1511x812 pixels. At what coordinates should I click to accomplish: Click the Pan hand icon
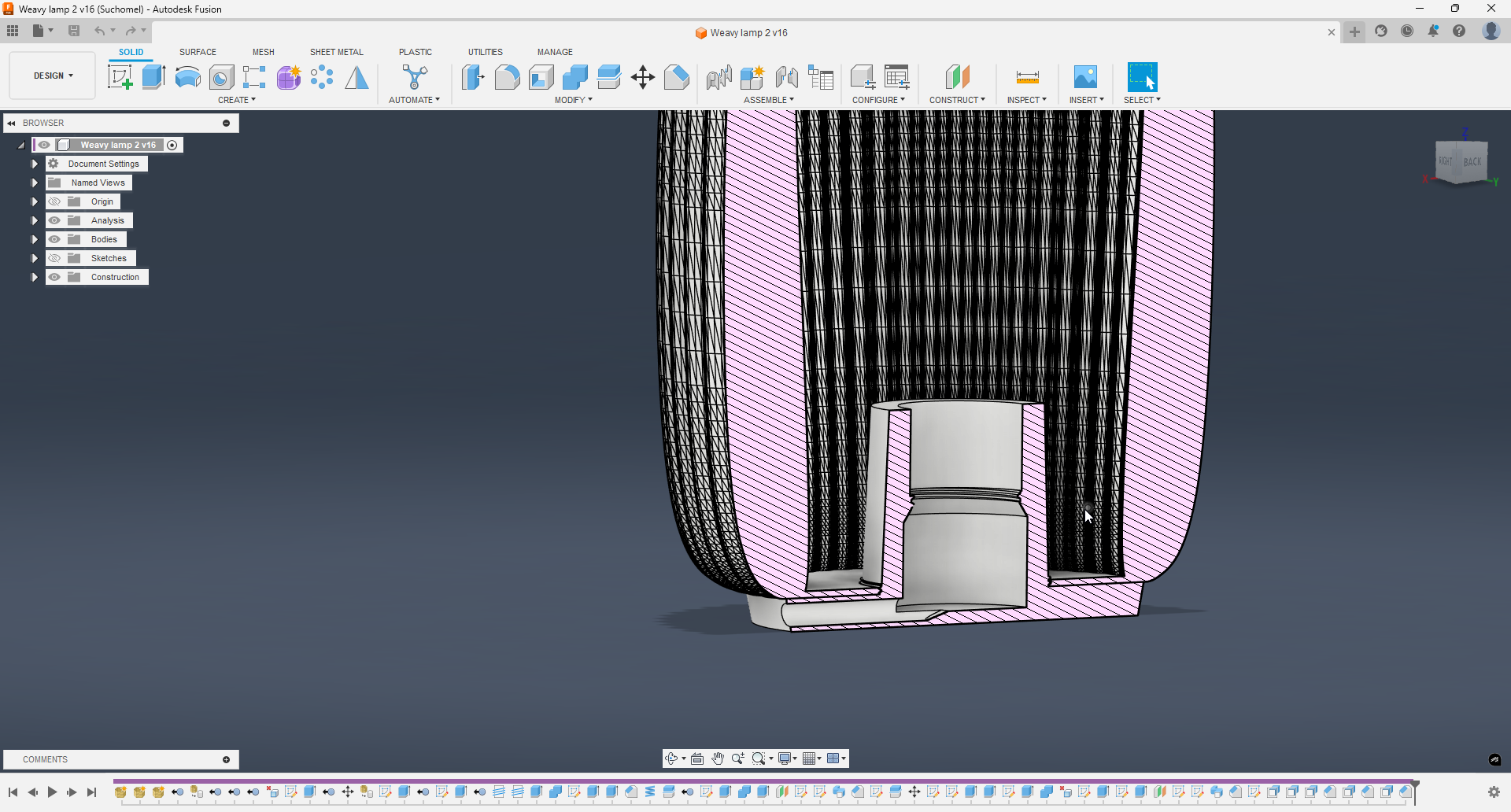click(x=718, y=758)
